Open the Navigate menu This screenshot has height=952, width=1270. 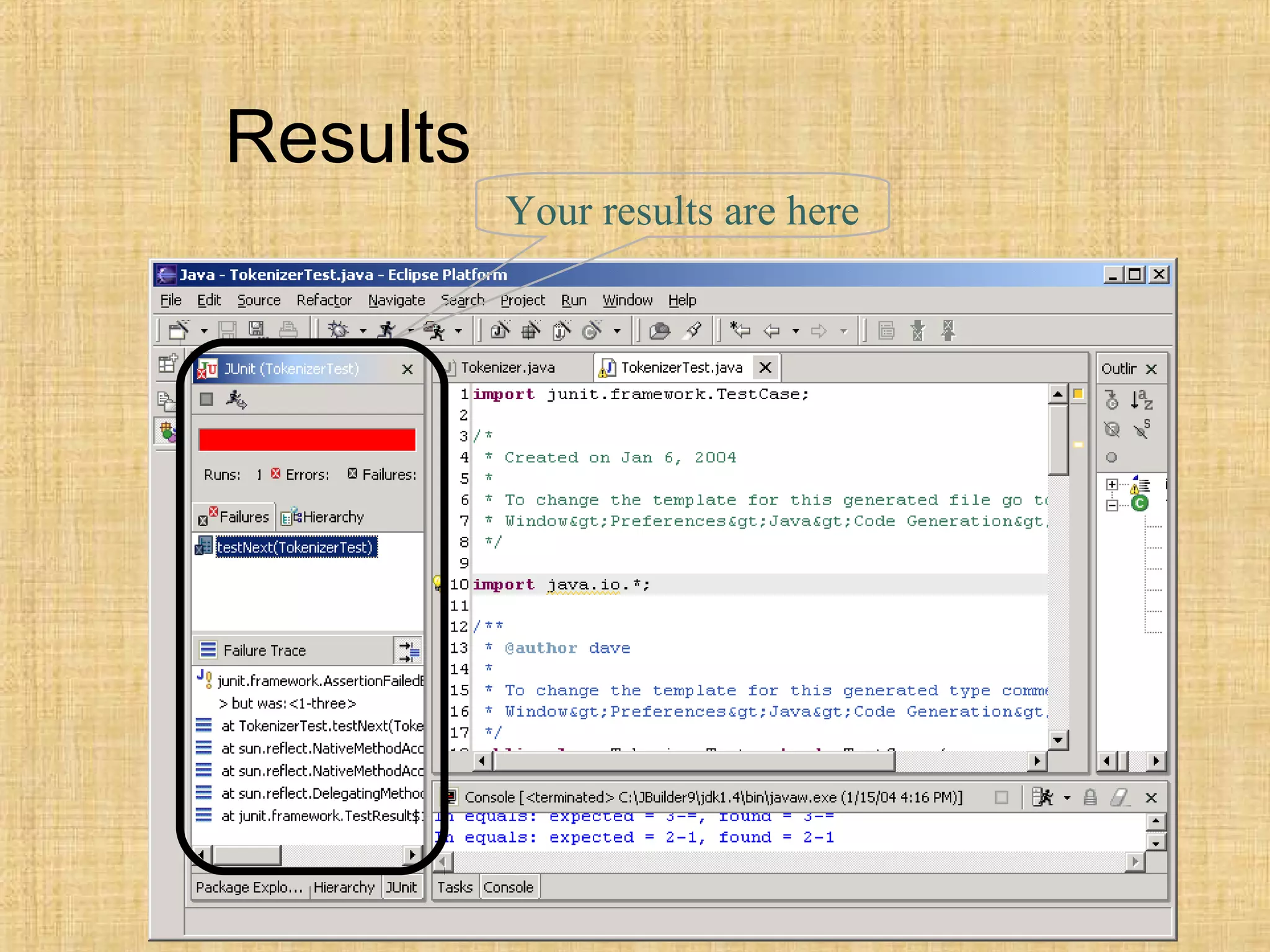click(396, 301)
